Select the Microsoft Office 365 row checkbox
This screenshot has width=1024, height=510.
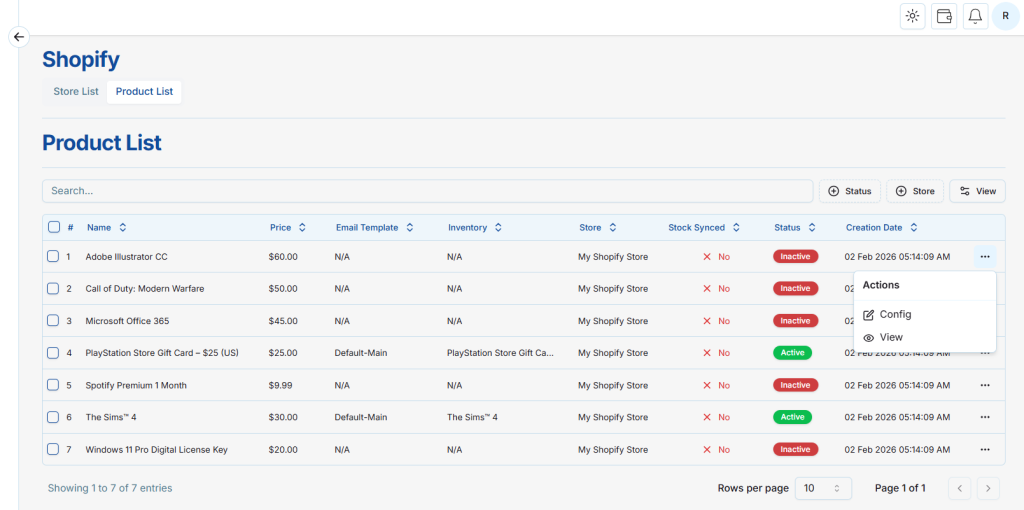(x=53, y=321)
